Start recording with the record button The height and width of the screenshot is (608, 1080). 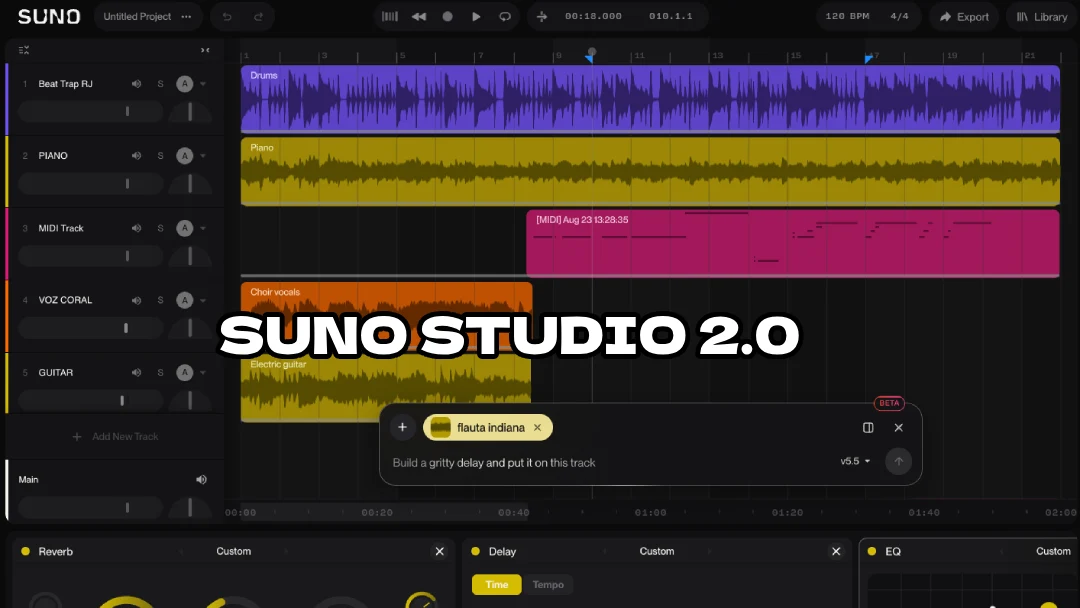(x=448, y=17)
